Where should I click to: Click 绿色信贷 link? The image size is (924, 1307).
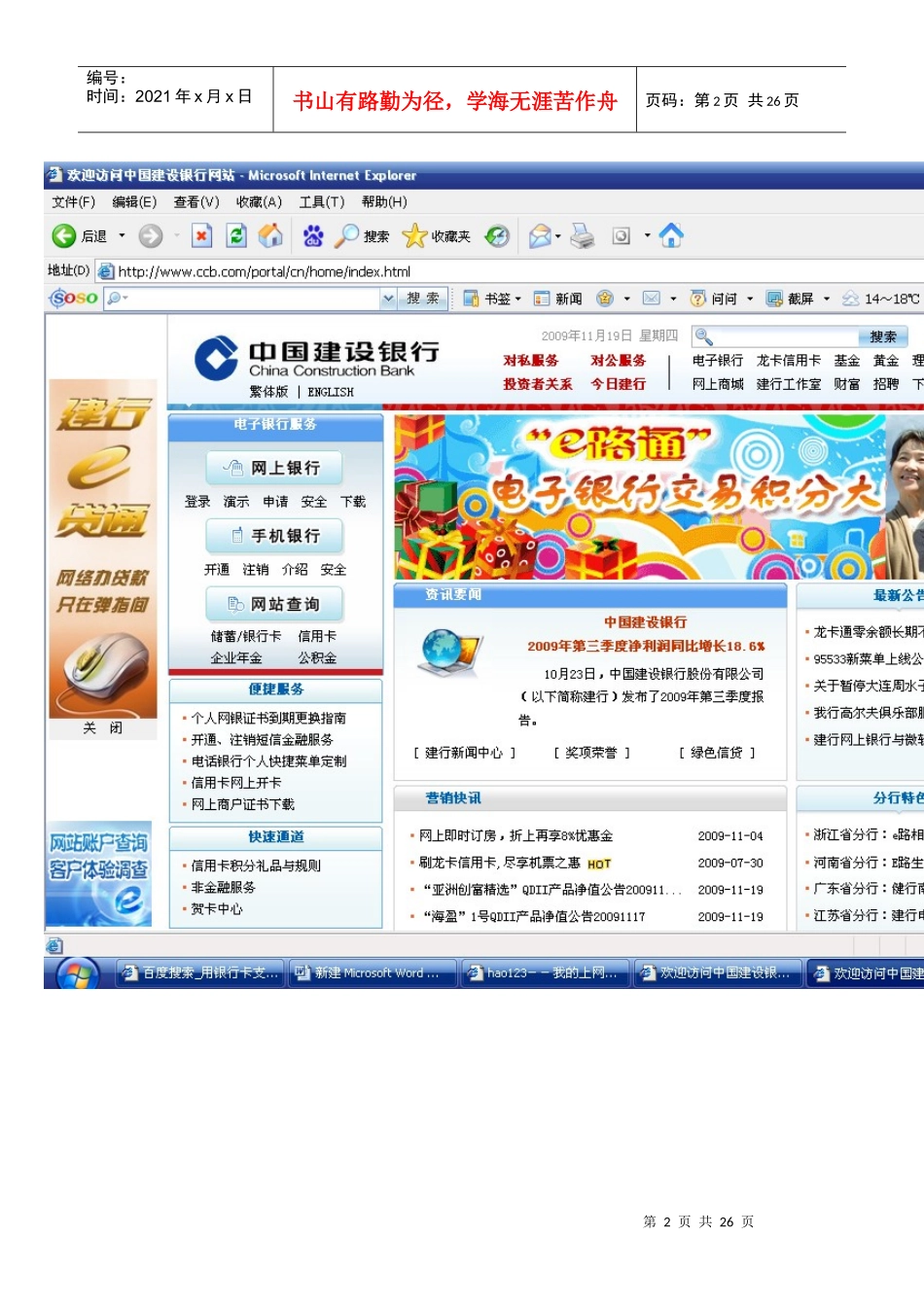click(716, 753)
